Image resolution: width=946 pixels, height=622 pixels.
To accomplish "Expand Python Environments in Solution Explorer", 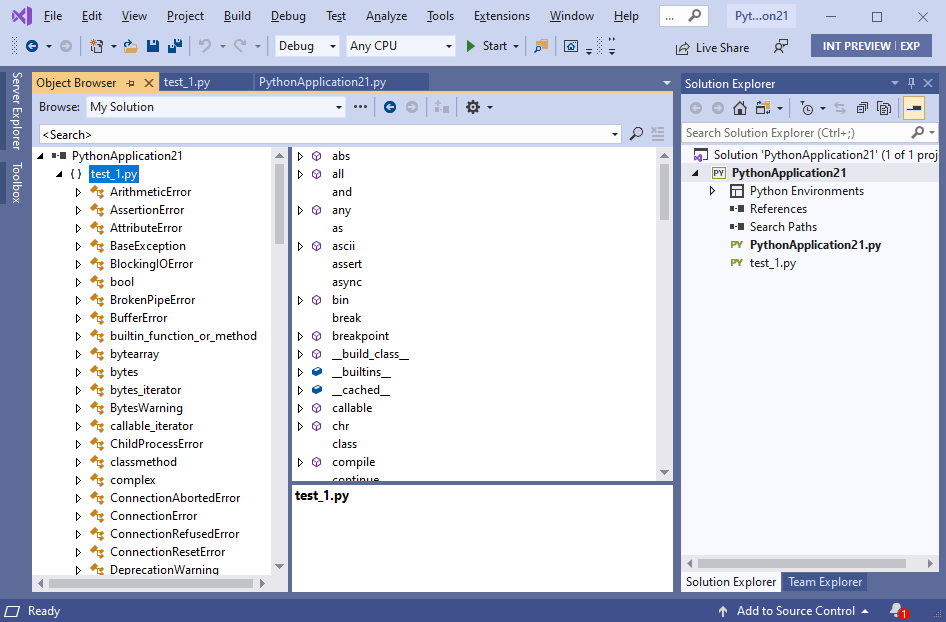I will coord(713,191).
